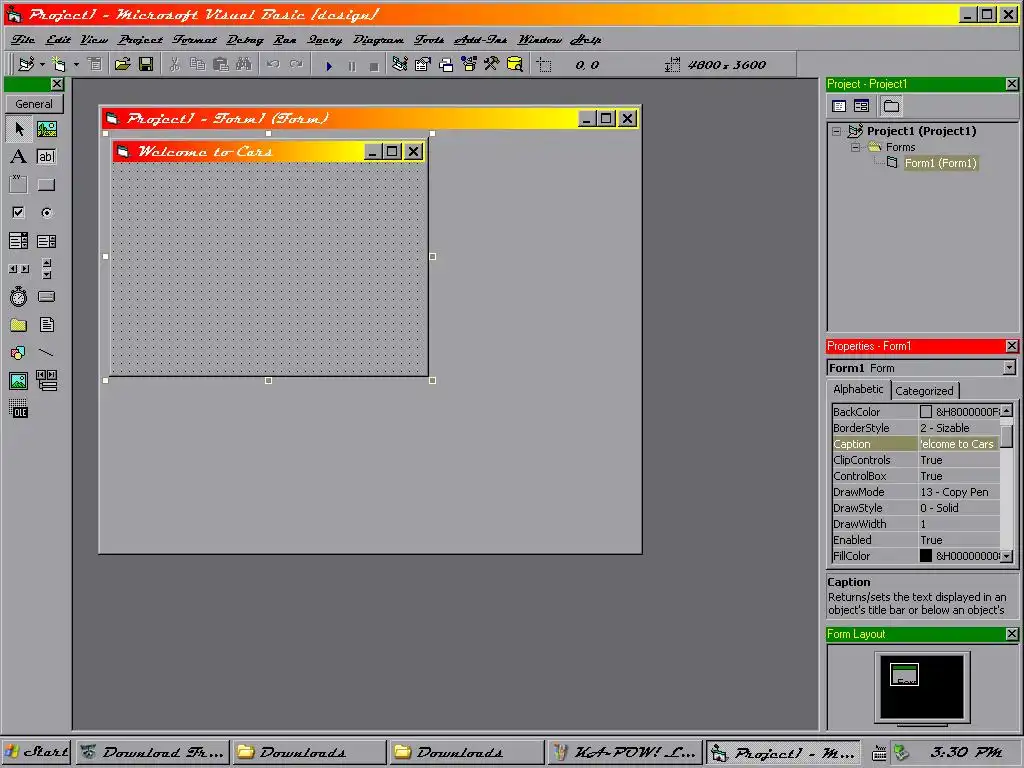The height and width of the screenshot is (768, 1024).
Task: Click the BackColor color swatch
Action: [x=925, y=411]
